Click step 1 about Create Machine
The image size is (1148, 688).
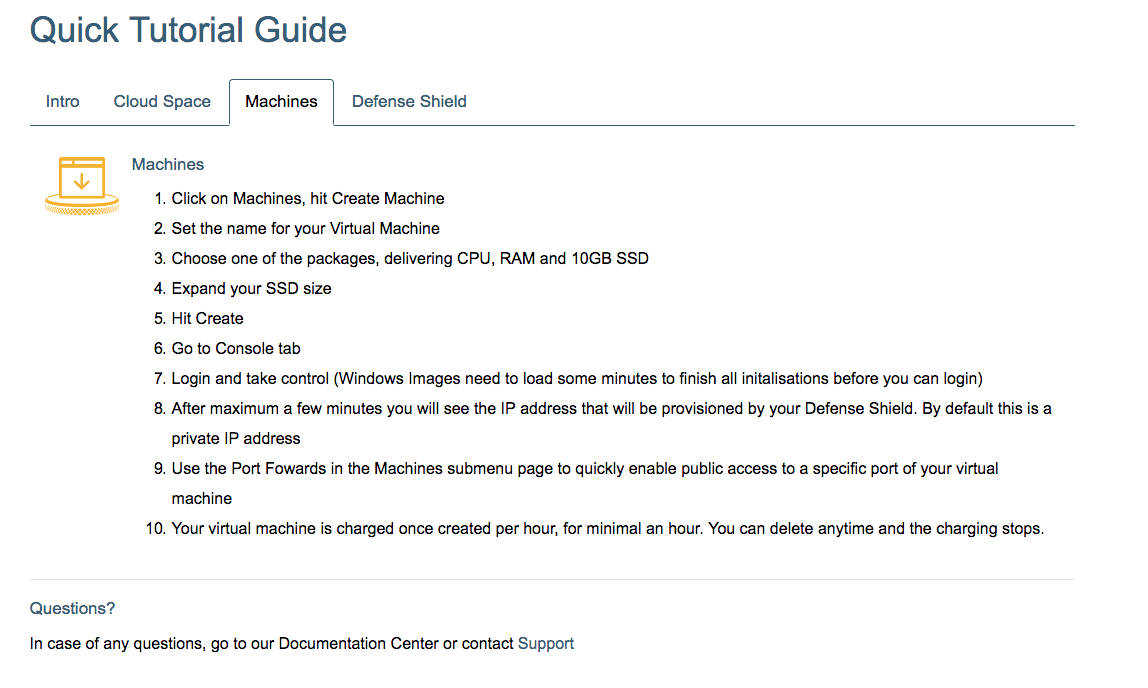308,199
